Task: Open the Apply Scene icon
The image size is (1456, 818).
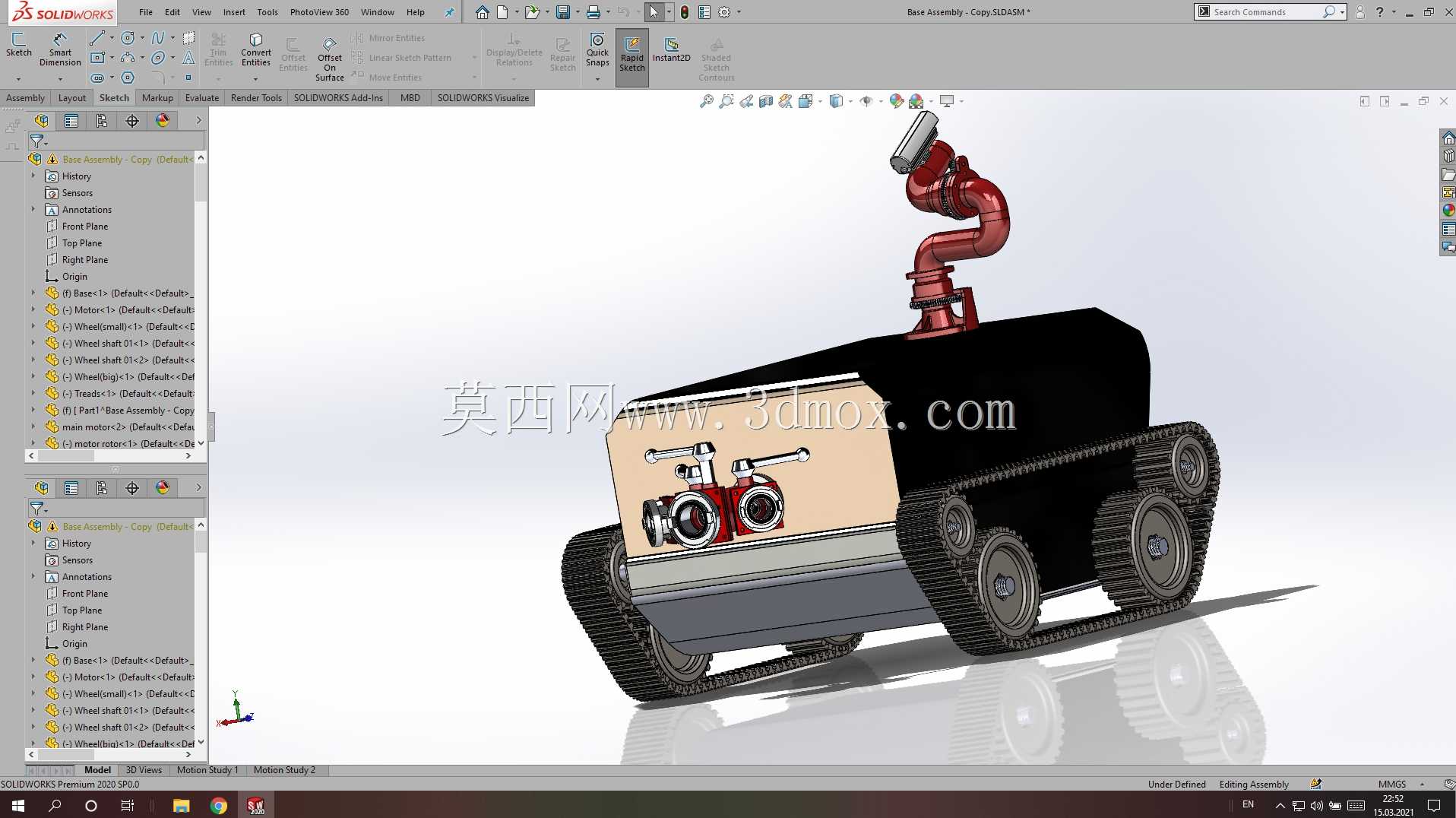Action: point(916,101)
